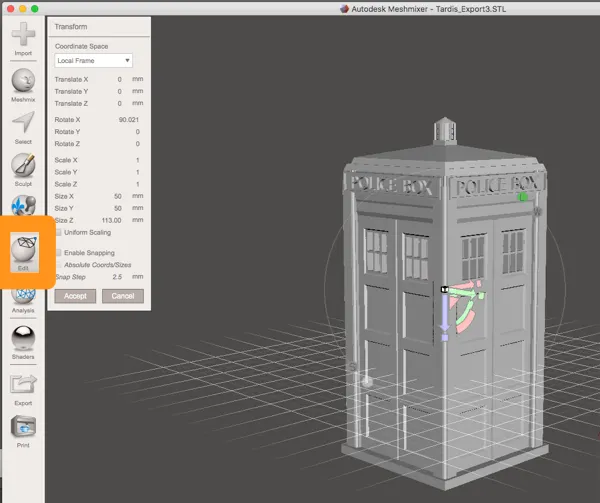Image resolution: width=600 pixels, height=503 pixels.
Task: Open the Meshmix library
Action: tap(23, 85)
